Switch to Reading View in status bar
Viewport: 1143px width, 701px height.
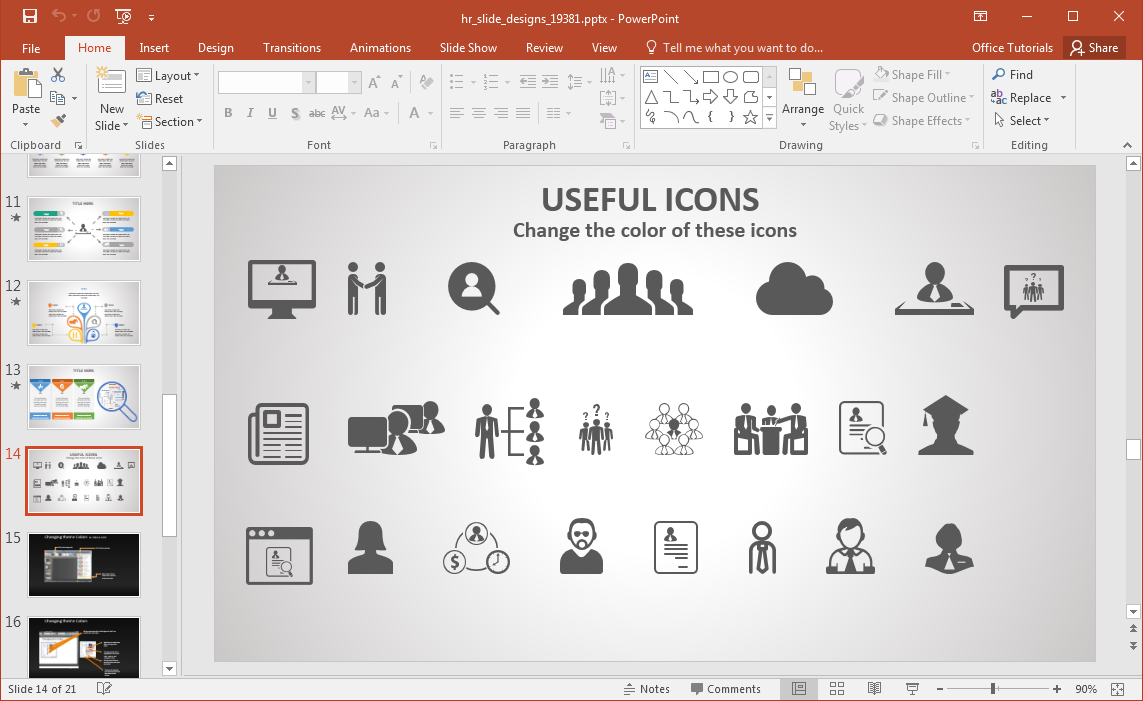coord(874,689)
